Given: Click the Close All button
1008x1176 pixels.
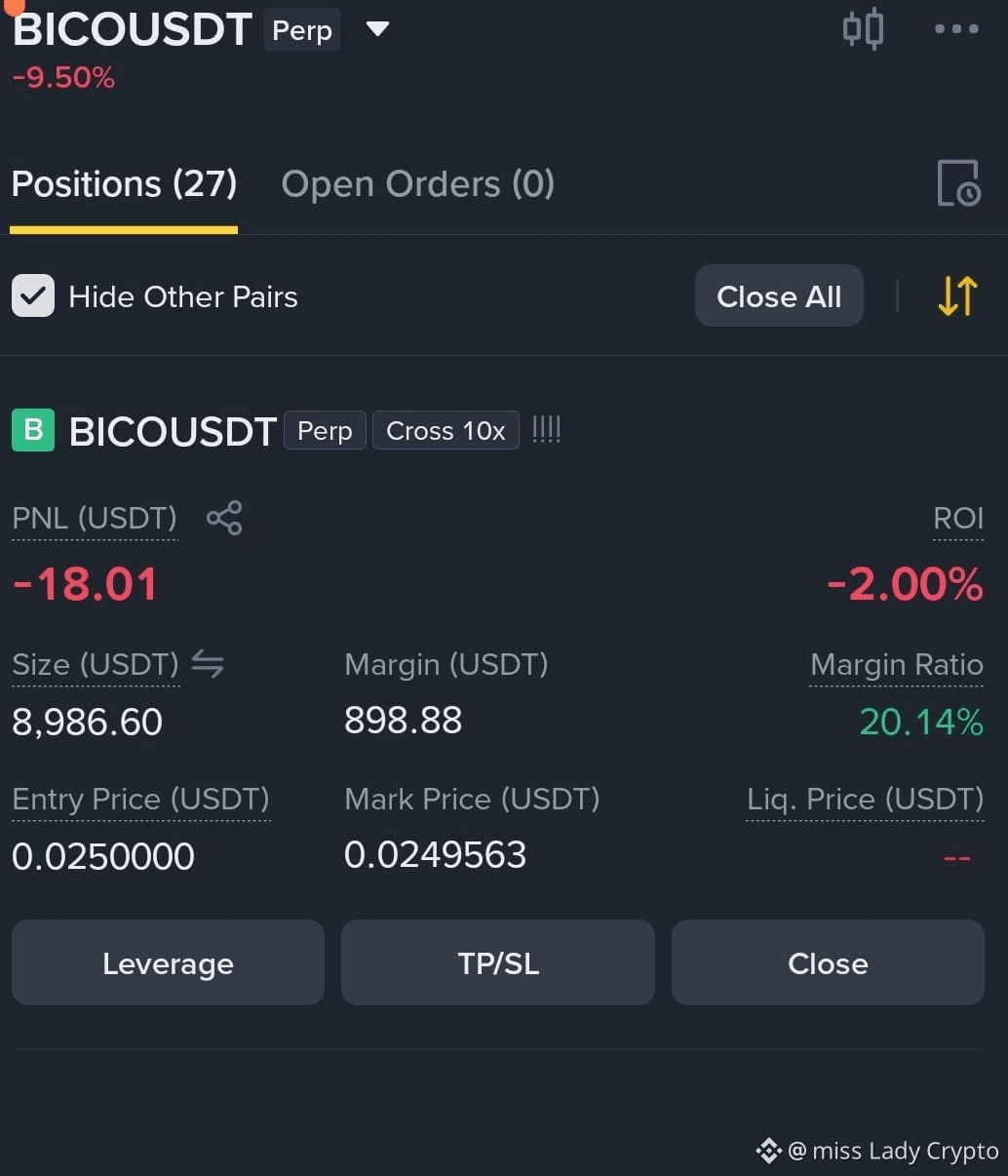Looking at the screenshot, I should tap(779, 295).
